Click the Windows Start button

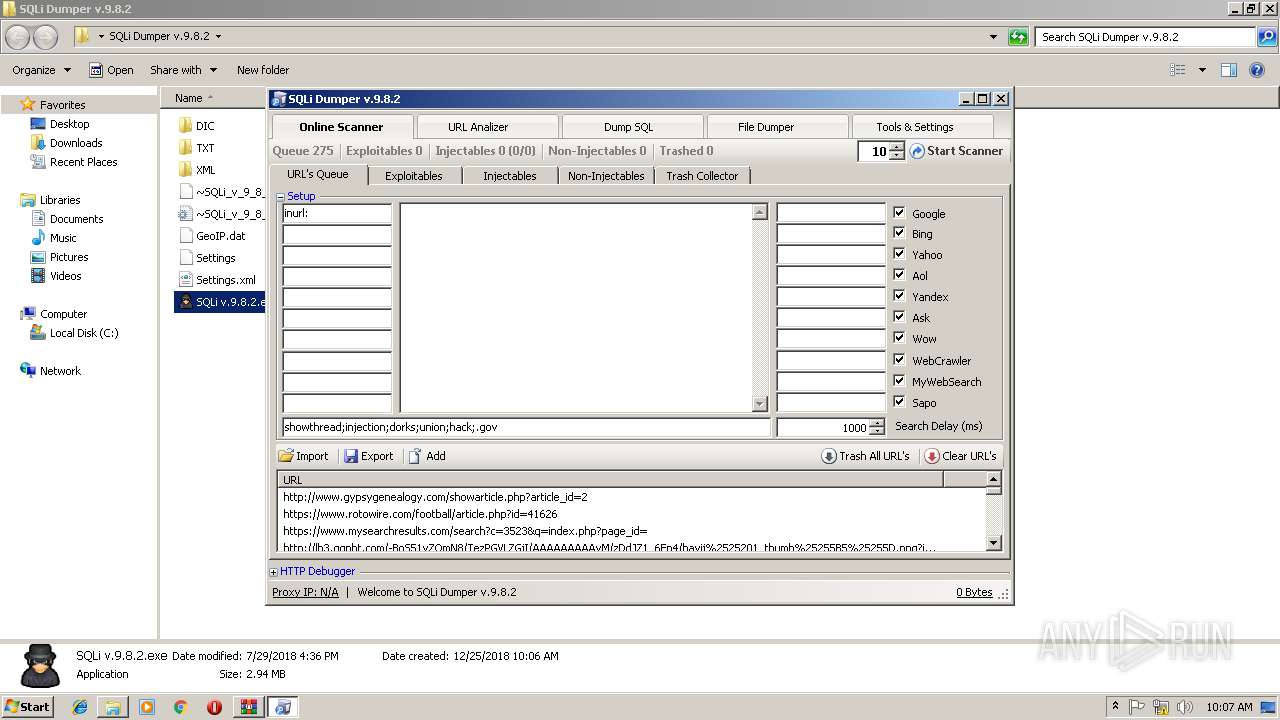click(27, 707)
